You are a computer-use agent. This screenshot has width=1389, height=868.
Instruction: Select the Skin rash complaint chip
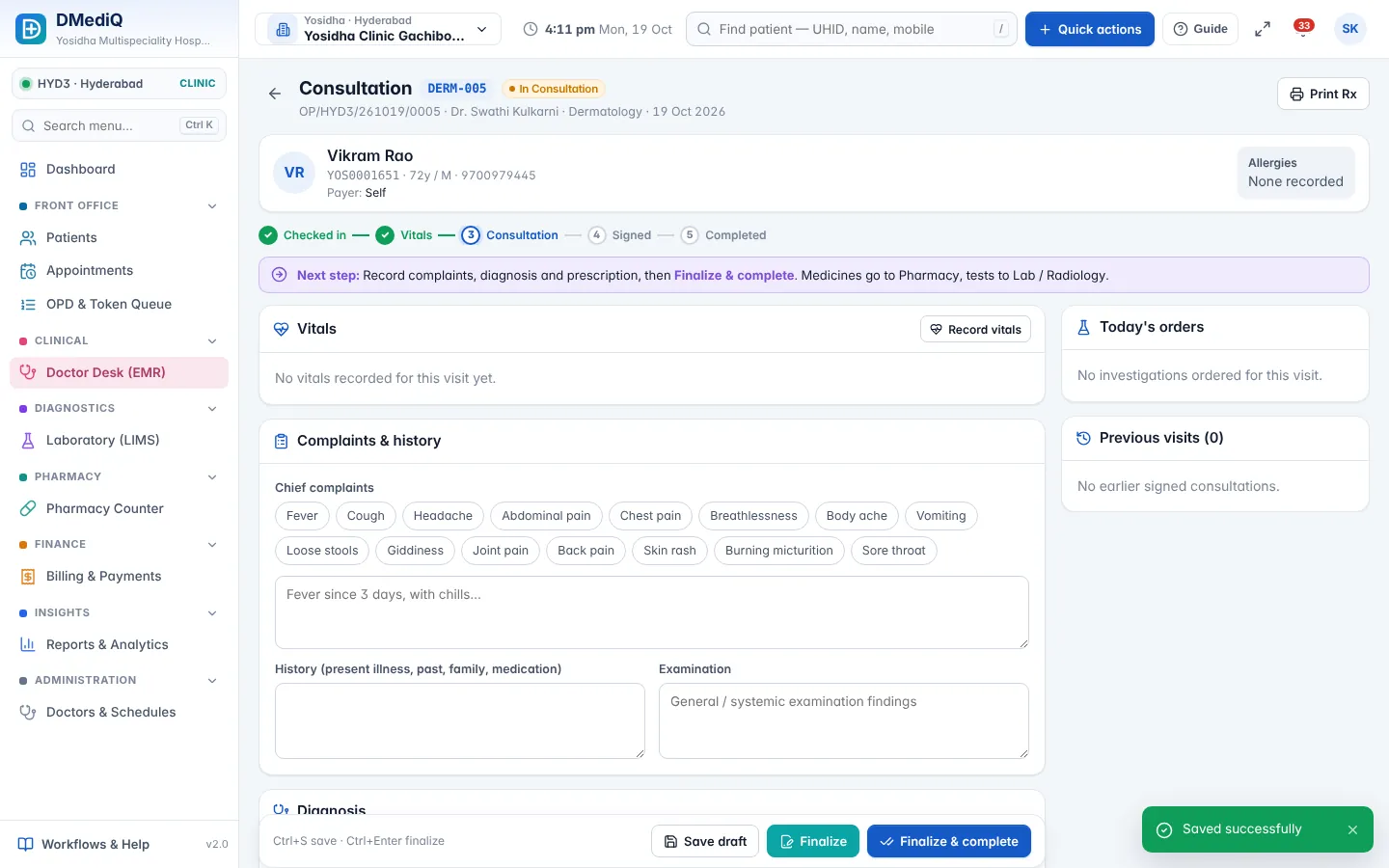pos(669,551)
